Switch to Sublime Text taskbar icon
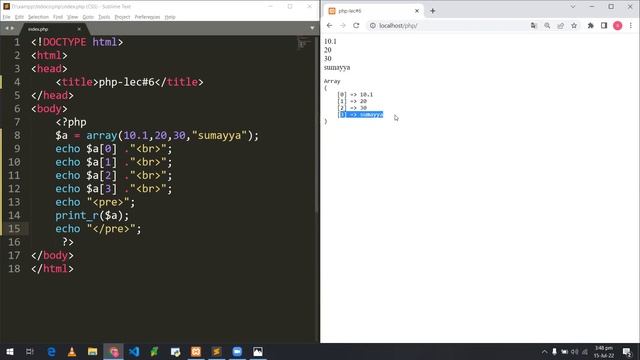Screen dimensions: 640x360 click(x=217, y=351)
